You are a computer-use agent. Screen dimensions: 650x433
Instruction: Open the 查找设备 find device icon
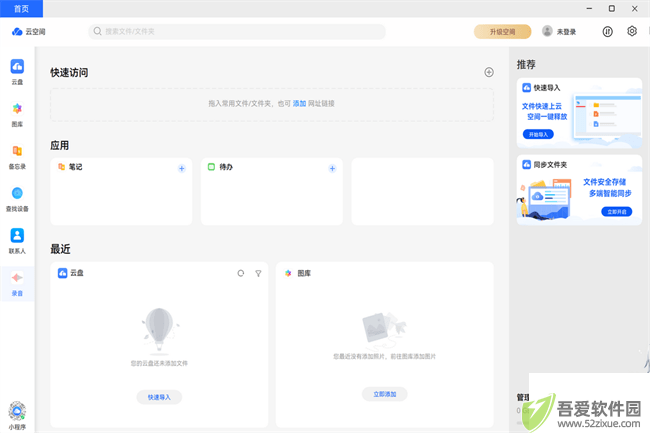tap(17, 194)
